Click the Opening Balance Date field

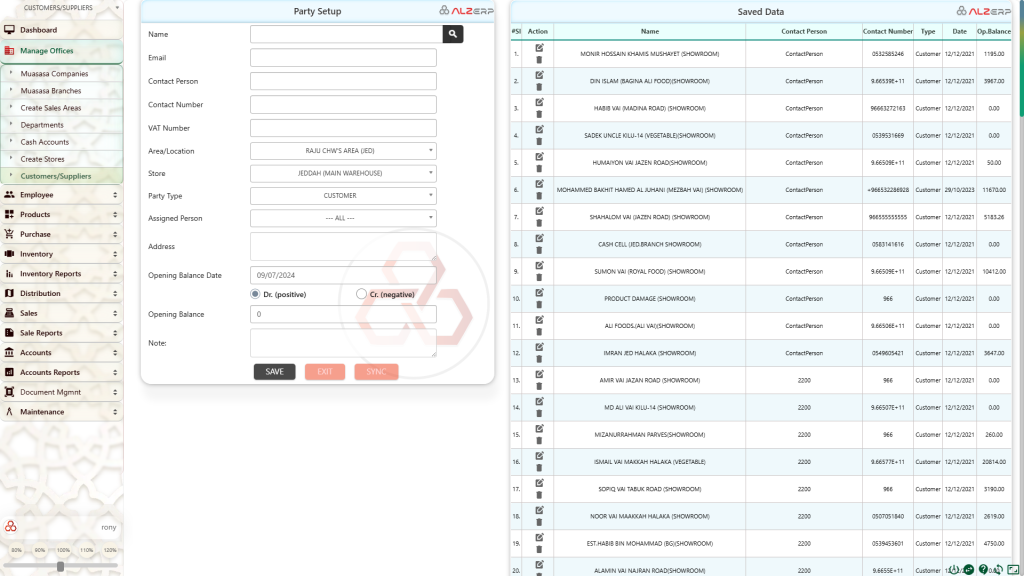coord(343,275)
